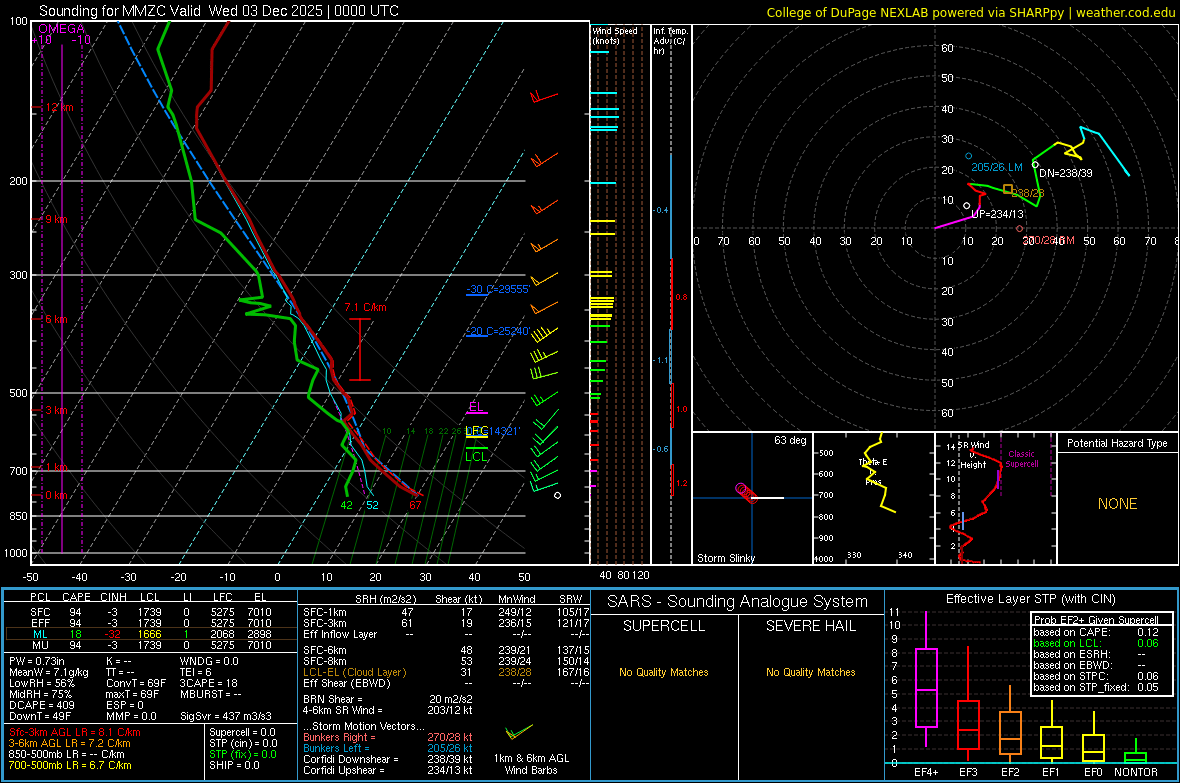This screenshot has width=1180, height=783.
Task: Click the ConvT = 69F value
Action: coord(136,683)
